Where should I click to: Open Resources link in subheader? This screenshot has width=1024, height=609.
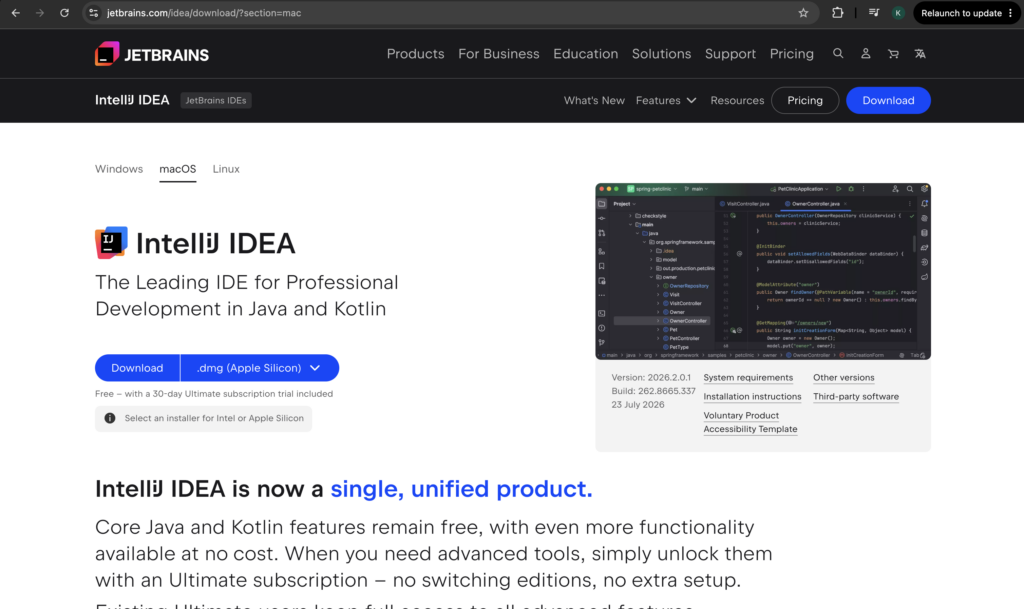(737, 101)
